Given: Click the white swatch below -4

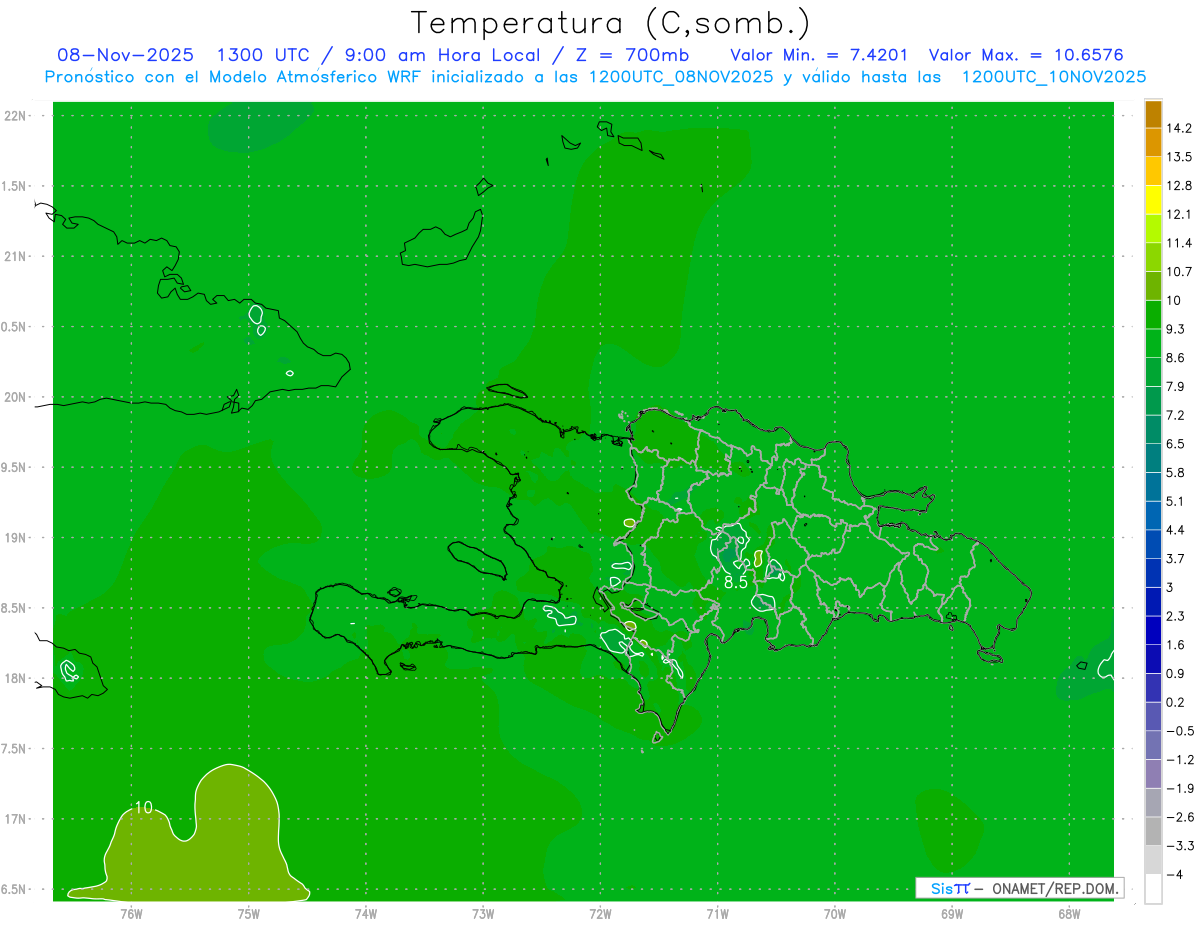Looking at the screenshot, I should 1153,889.
